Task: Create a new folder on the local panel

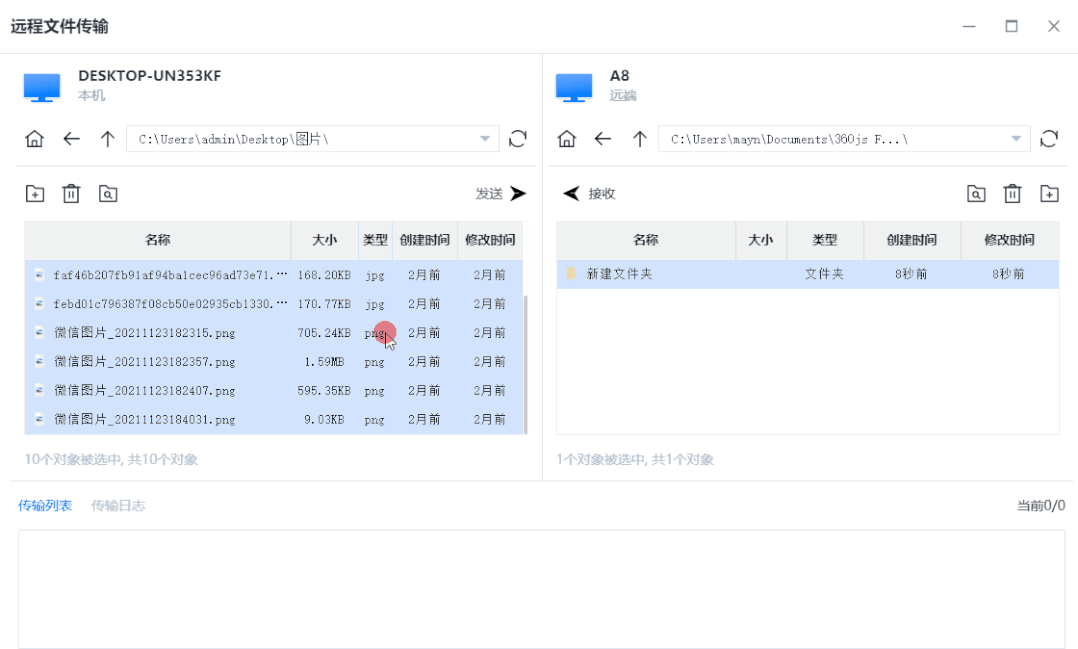Action: [34, 193]
